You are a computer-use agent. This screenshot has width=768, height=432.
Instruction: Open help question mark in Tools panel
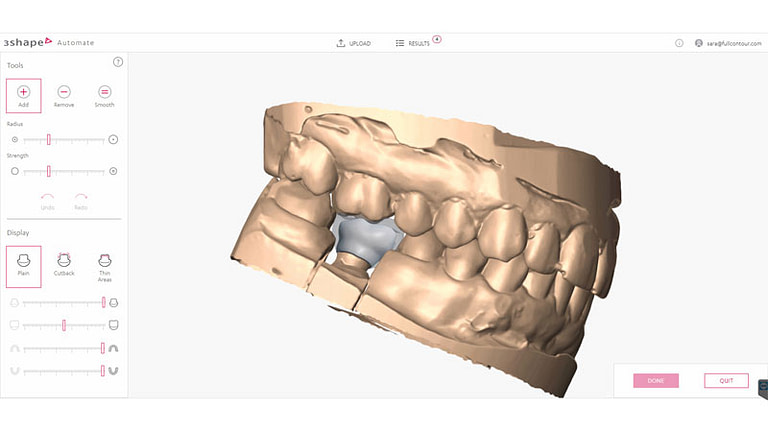(118, 62)
